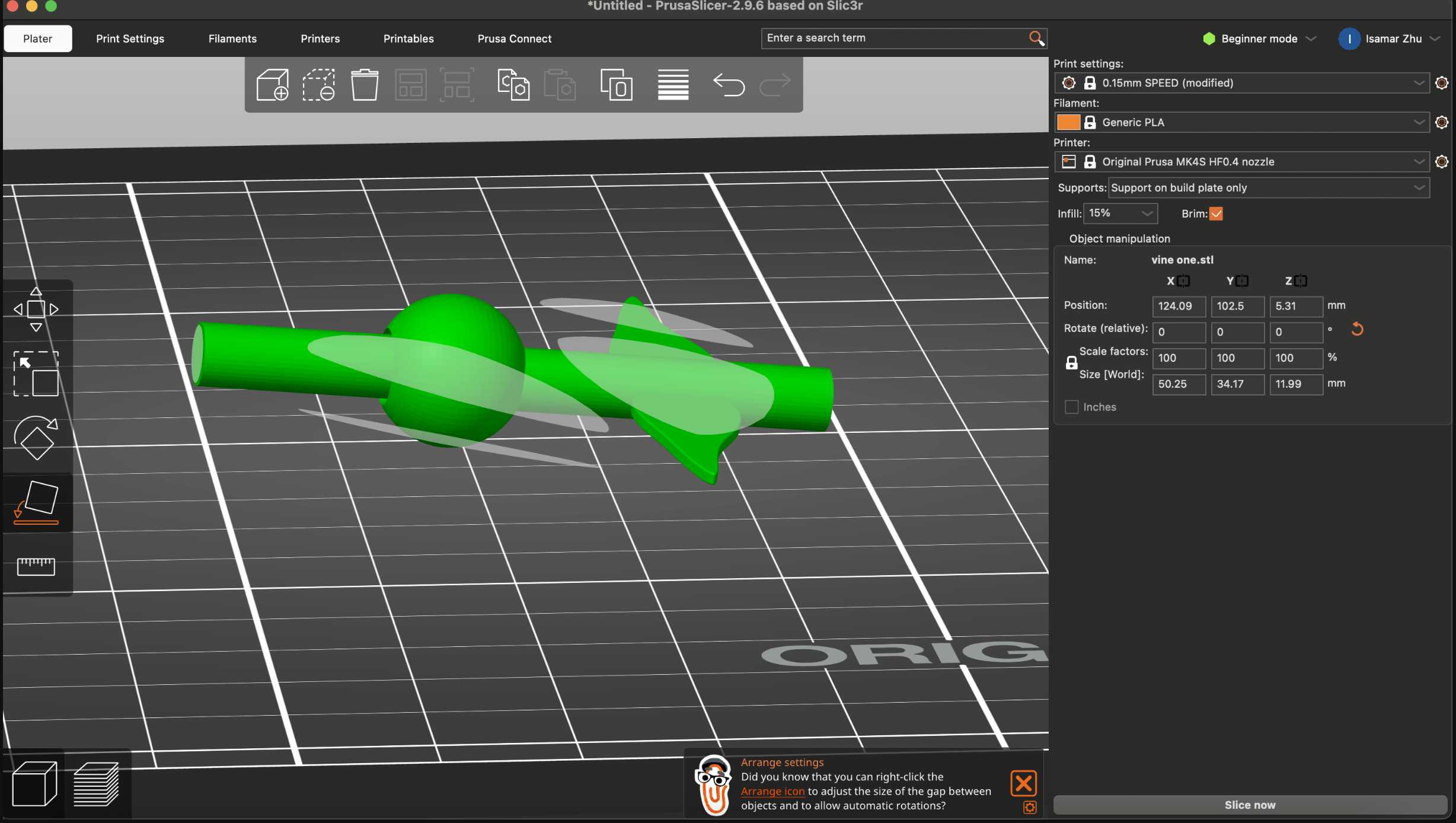Open the Printers tab

[x=320, y=39]
